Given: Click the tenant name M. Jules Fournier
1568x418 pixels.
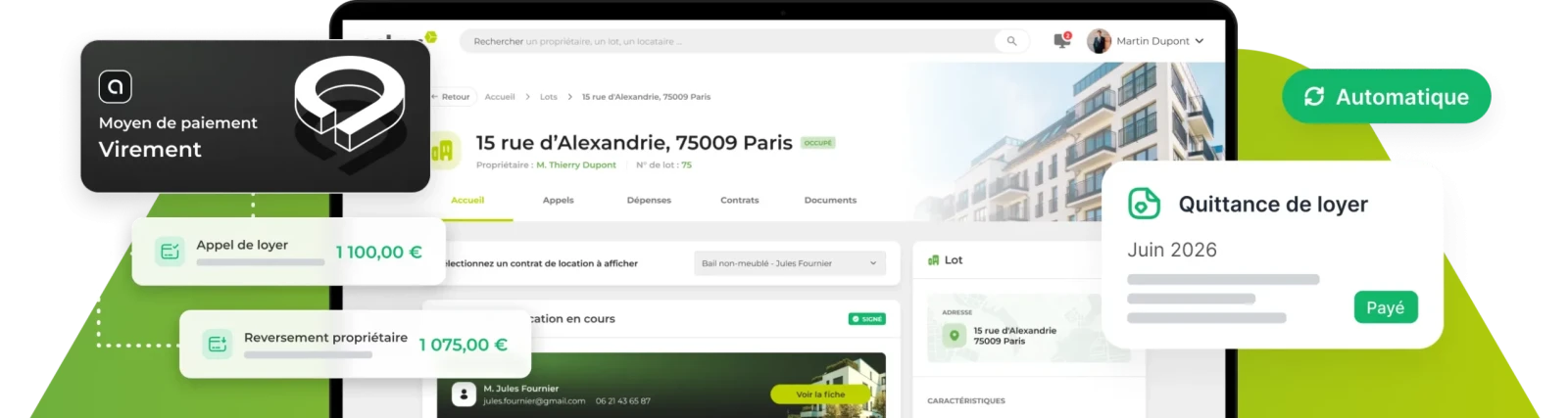Looking at the screenshot, I should [520, 389].
